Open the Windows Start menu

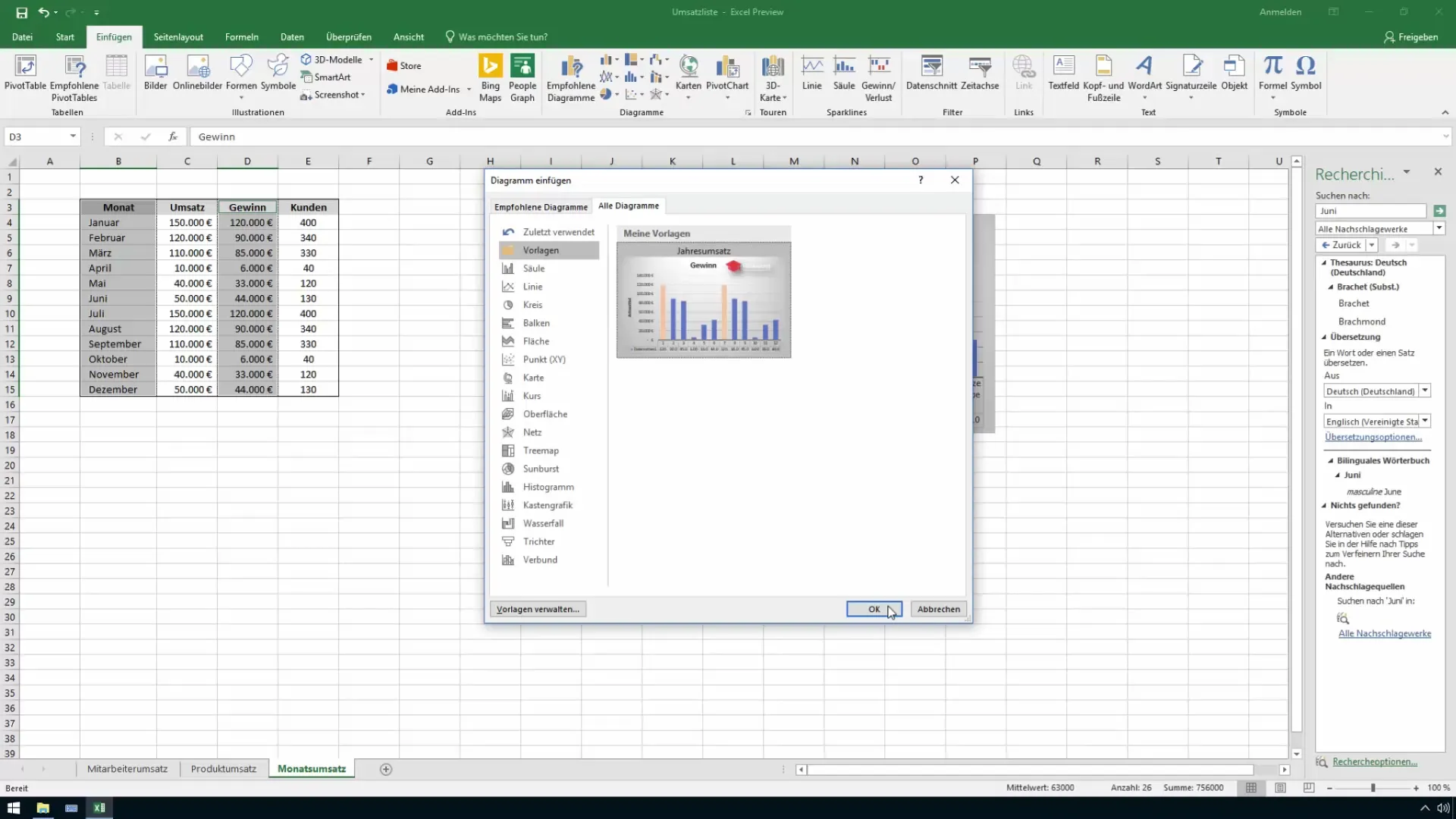[14, 808]
